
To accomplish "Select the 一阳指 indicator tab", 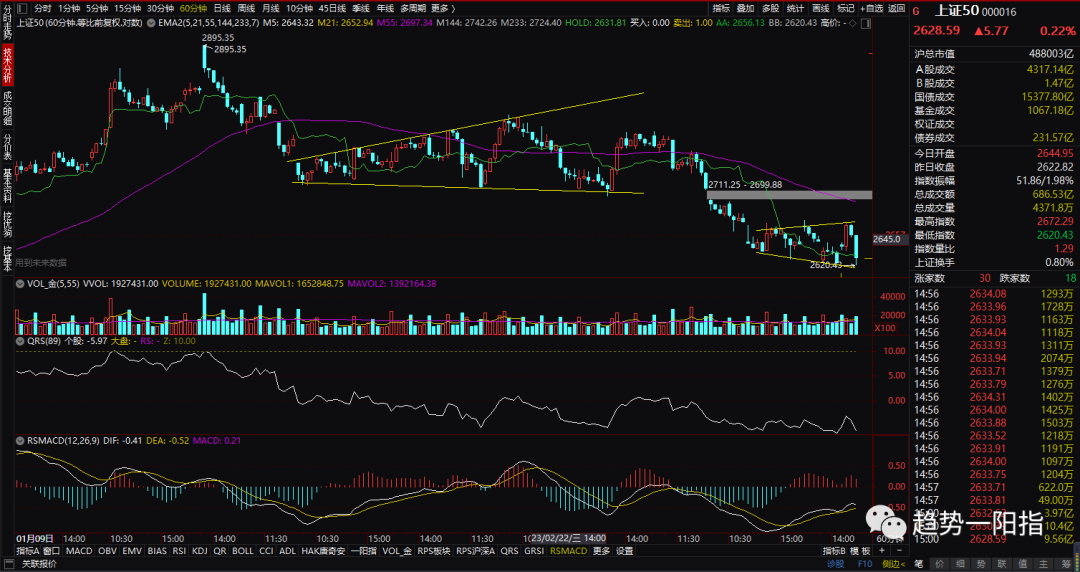I will click(x=364, y=551).
